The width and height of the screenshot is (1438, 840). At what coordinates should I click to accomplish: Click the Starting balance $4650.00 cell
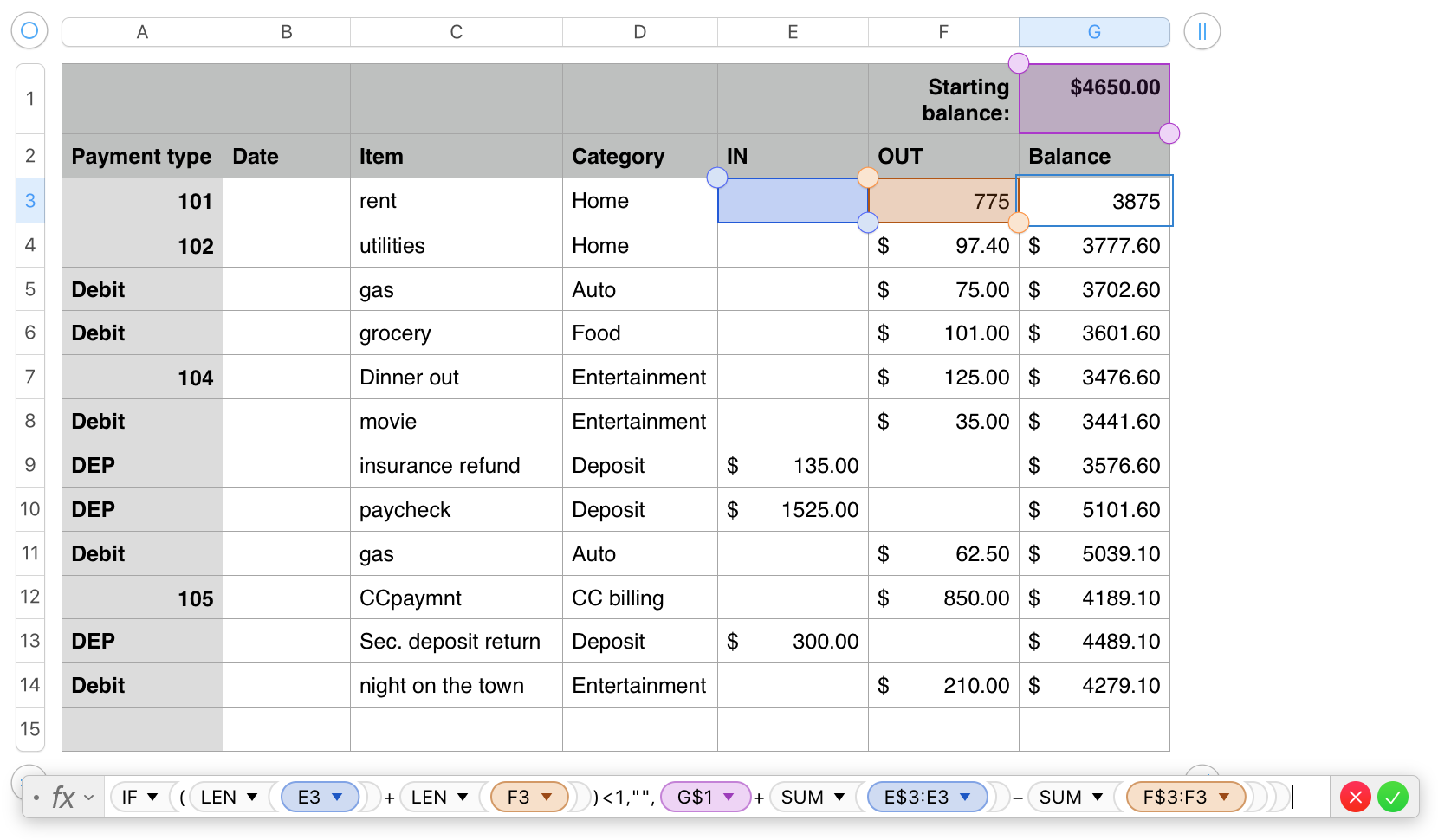pos(1094,99)
